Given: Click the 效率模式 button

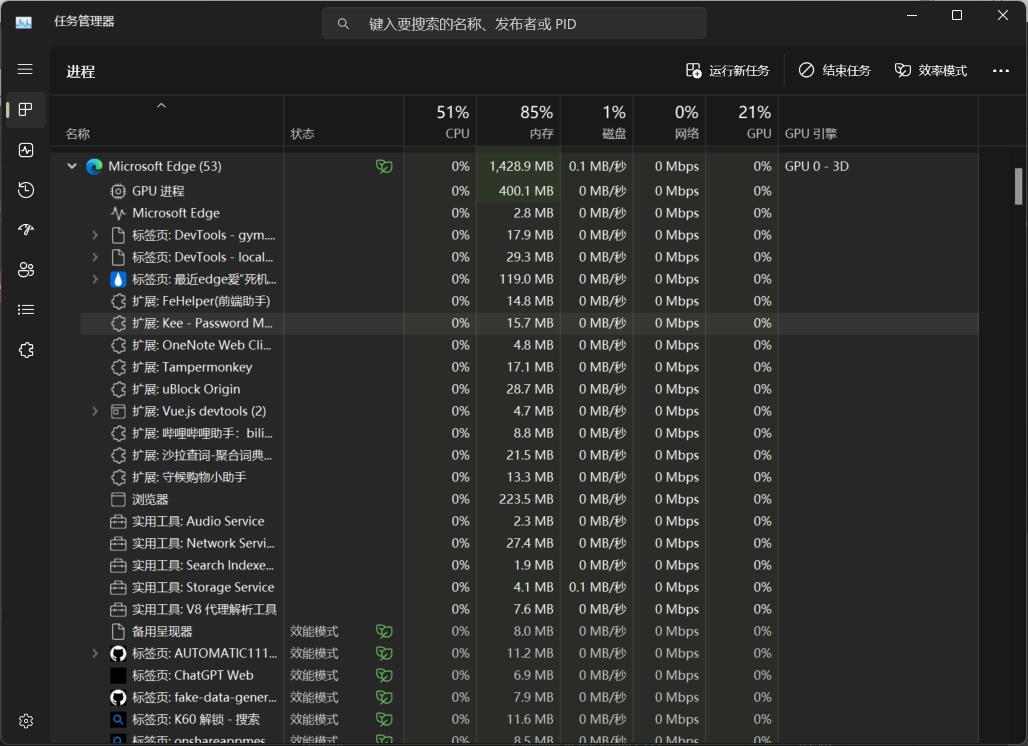Looking at the screenshot, I should (x=931, y=71).
